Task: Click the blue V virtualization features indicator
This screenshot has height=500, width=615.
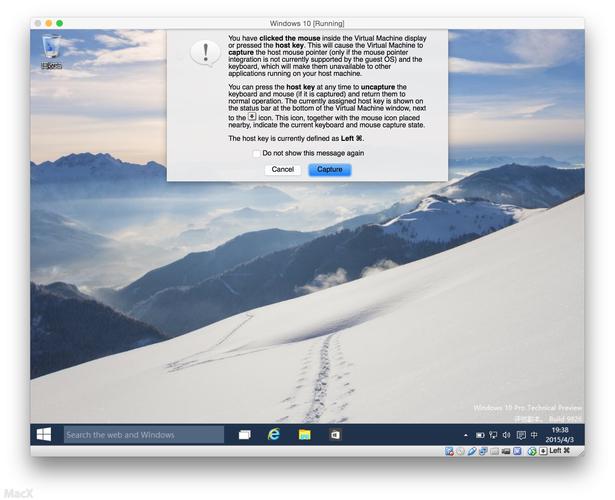Action: click(517, 451)
